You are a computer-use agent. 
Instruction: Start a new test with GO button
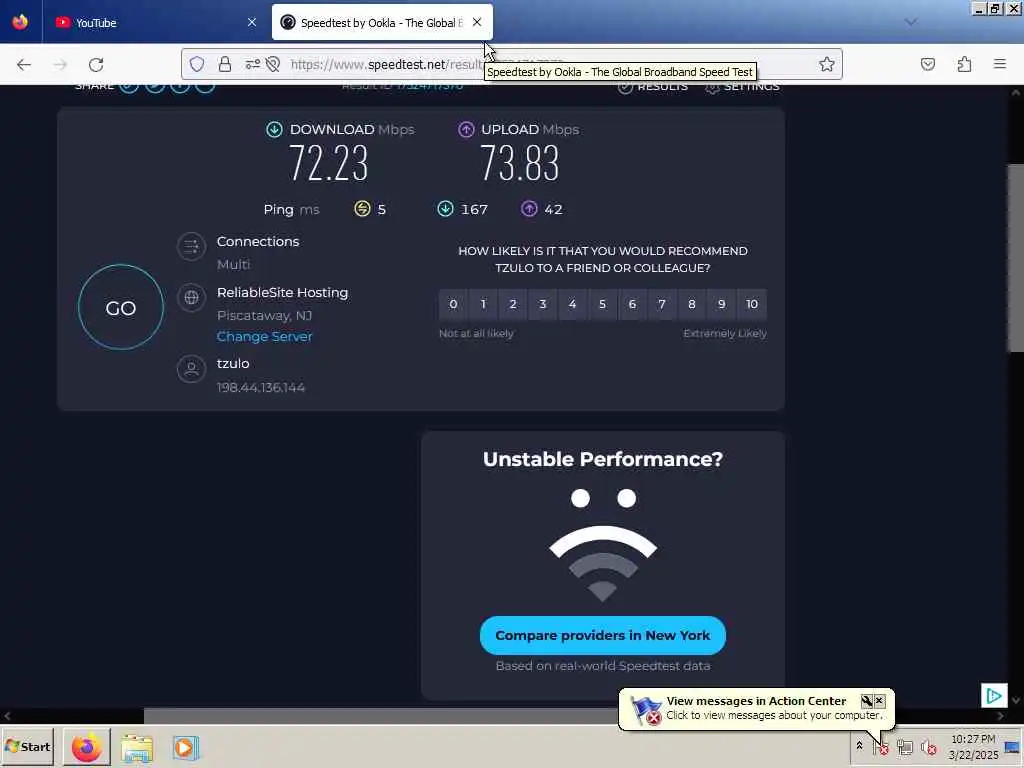tap(121, 307)
